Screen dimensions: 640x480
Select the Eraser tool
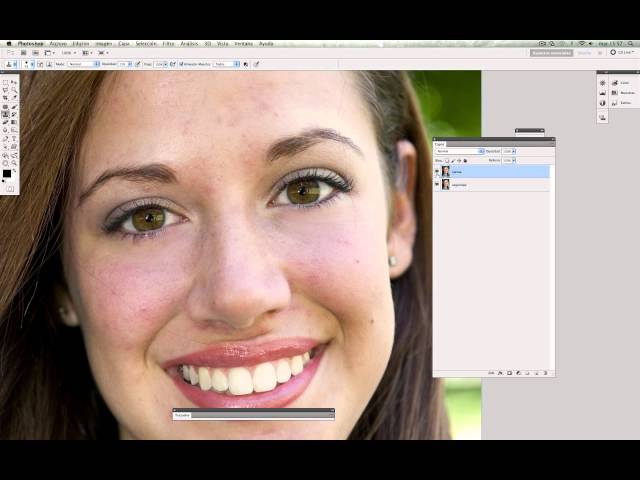tap(5, 122)
